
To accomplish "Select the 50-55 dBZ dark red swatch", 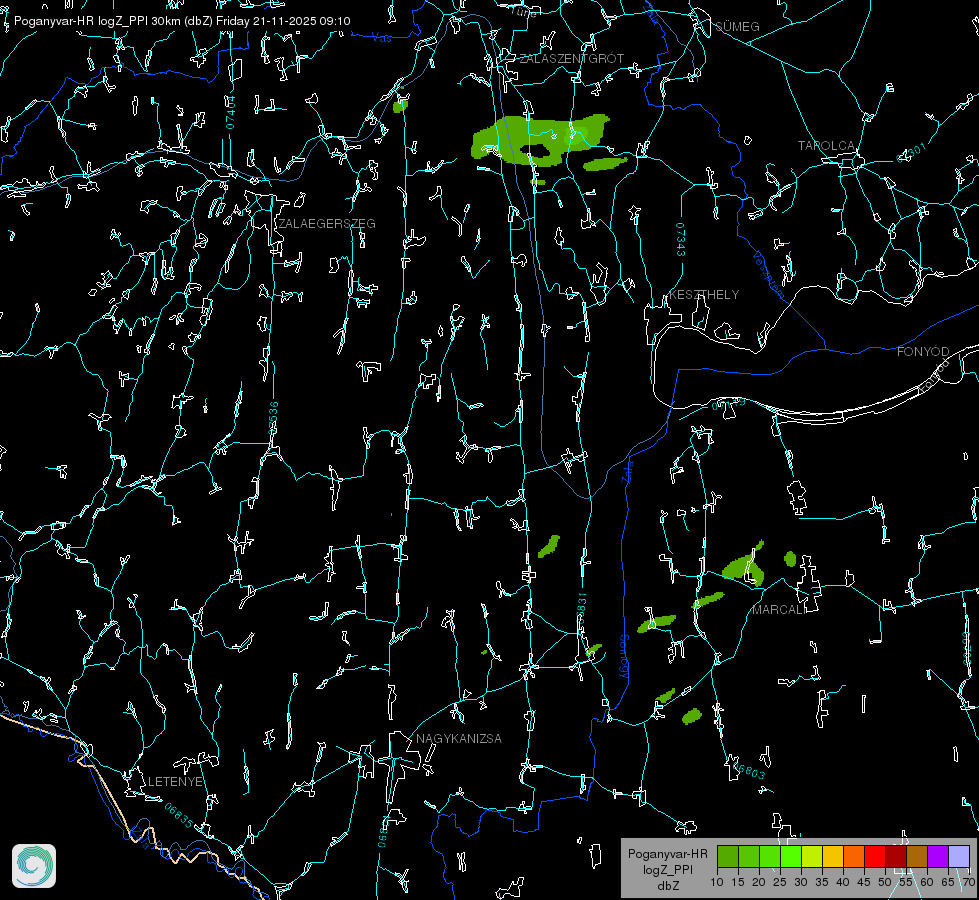I will (896, 856).
